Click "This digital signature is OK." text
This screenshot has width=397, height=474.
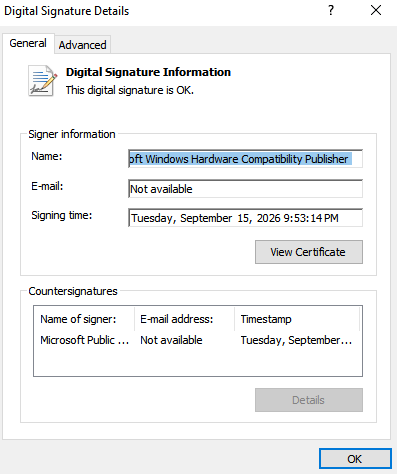[x=130, y=90]
